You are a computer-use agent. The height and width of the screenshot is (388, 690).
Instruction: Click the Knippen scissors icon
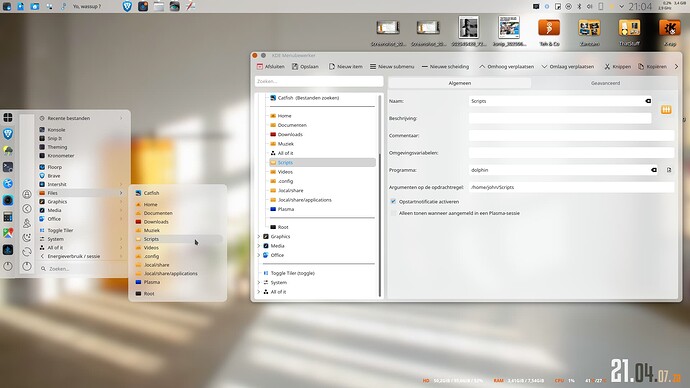pos(607,66)
